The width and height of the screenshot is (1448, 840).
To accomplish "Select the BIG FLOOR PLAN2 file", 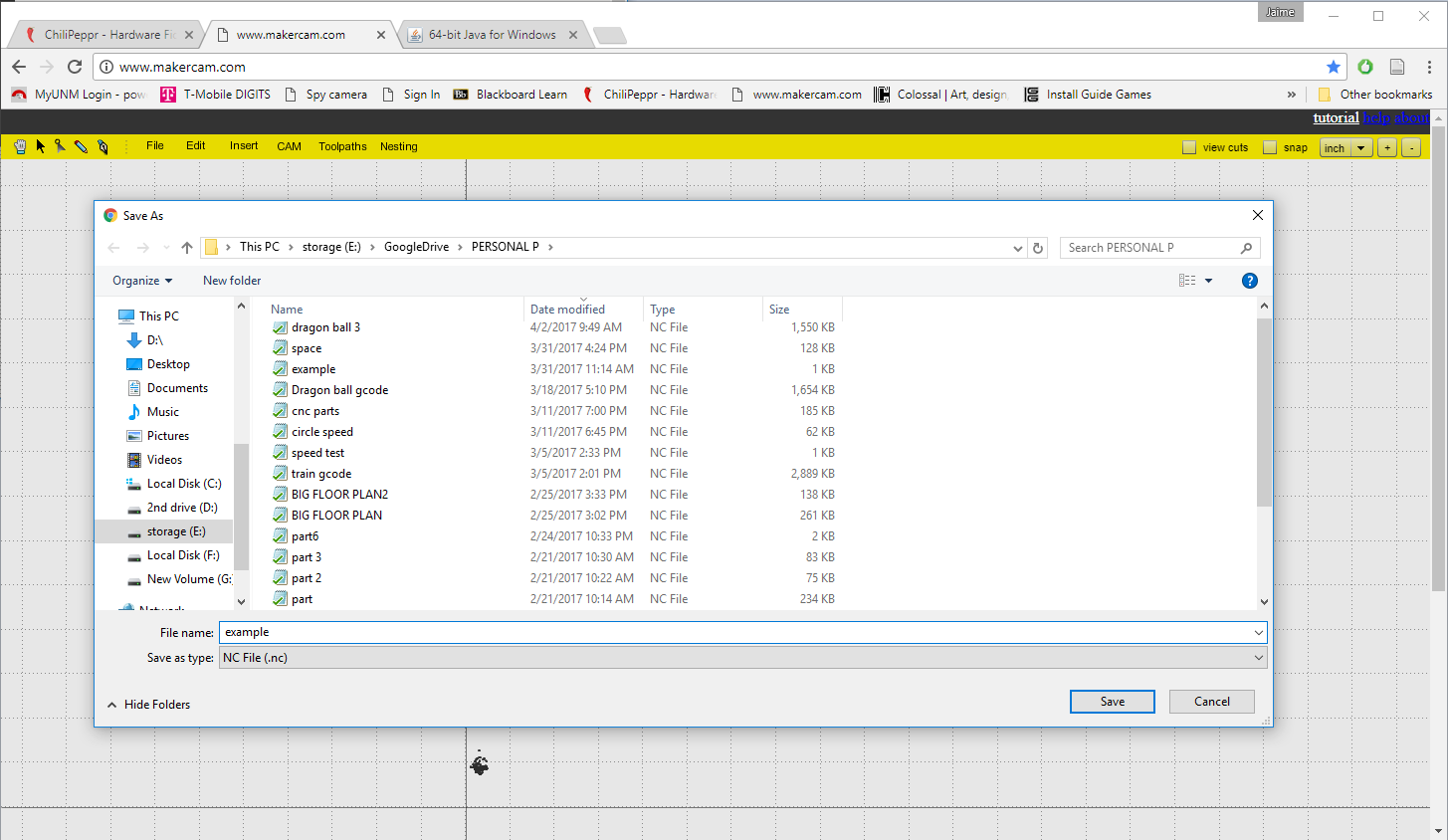I will coord(339,495).
